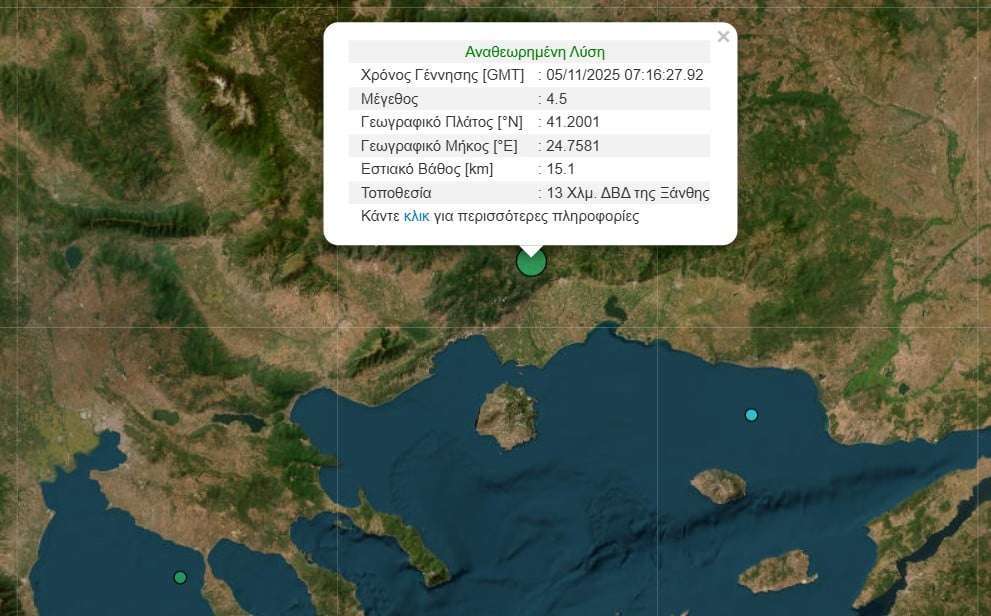Screen dimensions: 991x616
Task: Click Samothrace island right of Thasos
Action: (718, 486)
